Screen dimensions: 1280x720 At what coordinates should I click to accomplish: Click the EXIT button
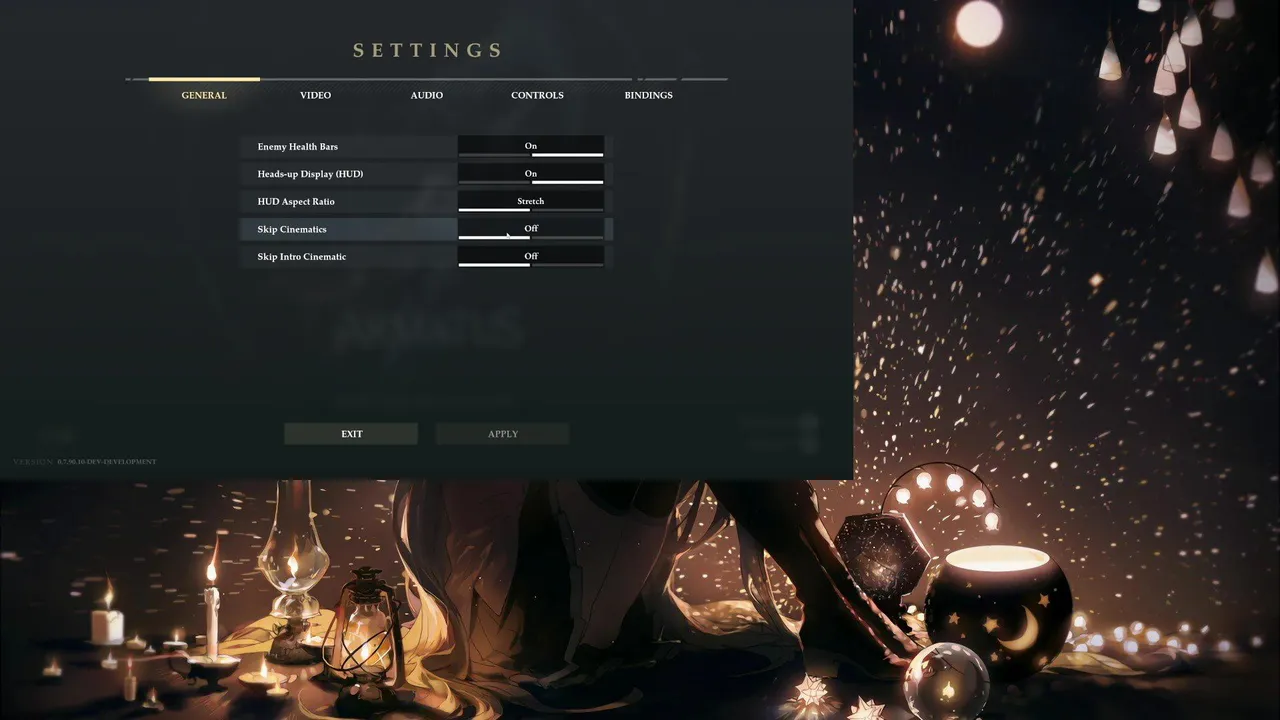coord(351,434)
